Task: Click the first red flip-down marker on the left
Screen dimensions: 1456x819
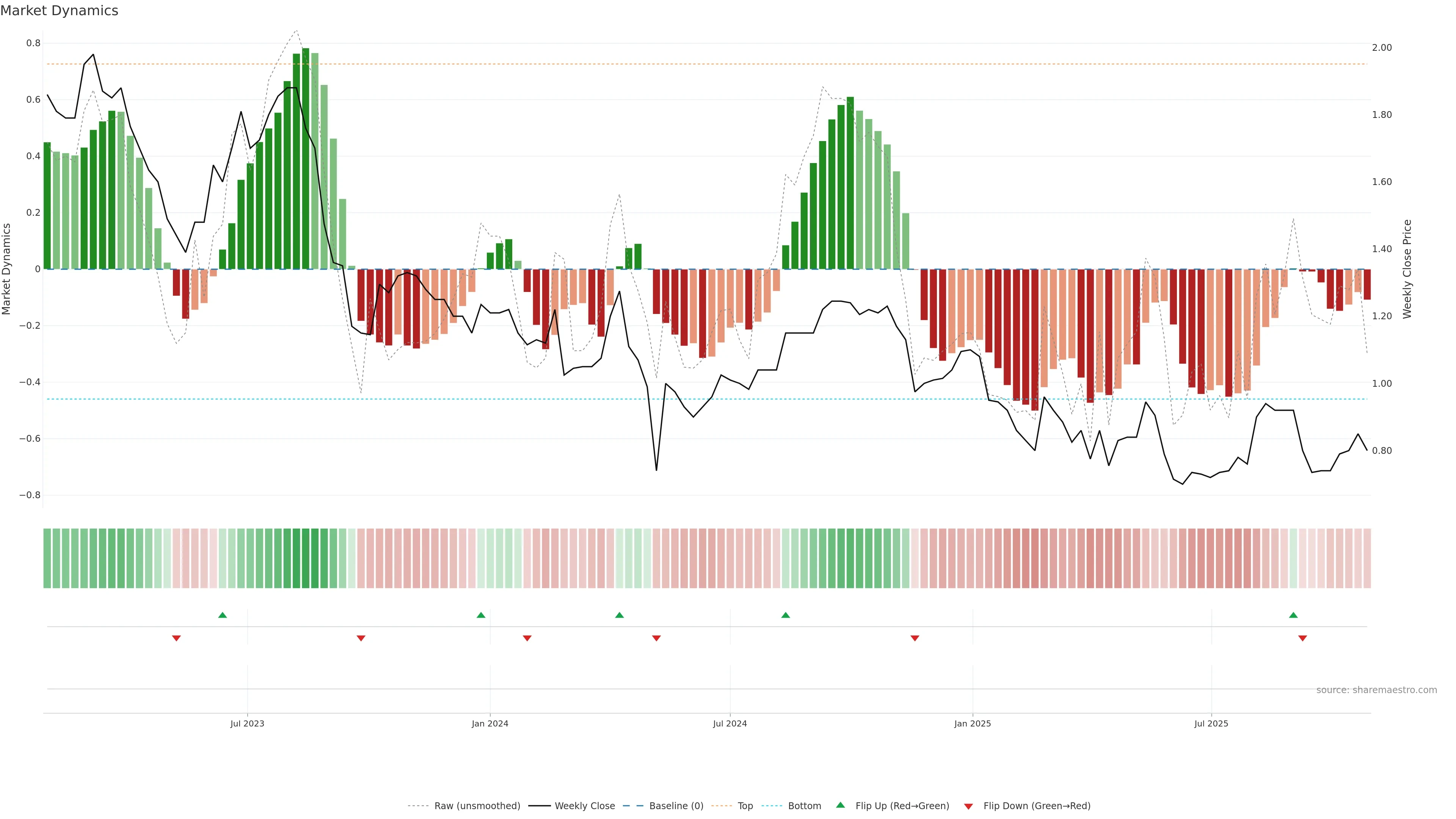Action: point(176,638)
